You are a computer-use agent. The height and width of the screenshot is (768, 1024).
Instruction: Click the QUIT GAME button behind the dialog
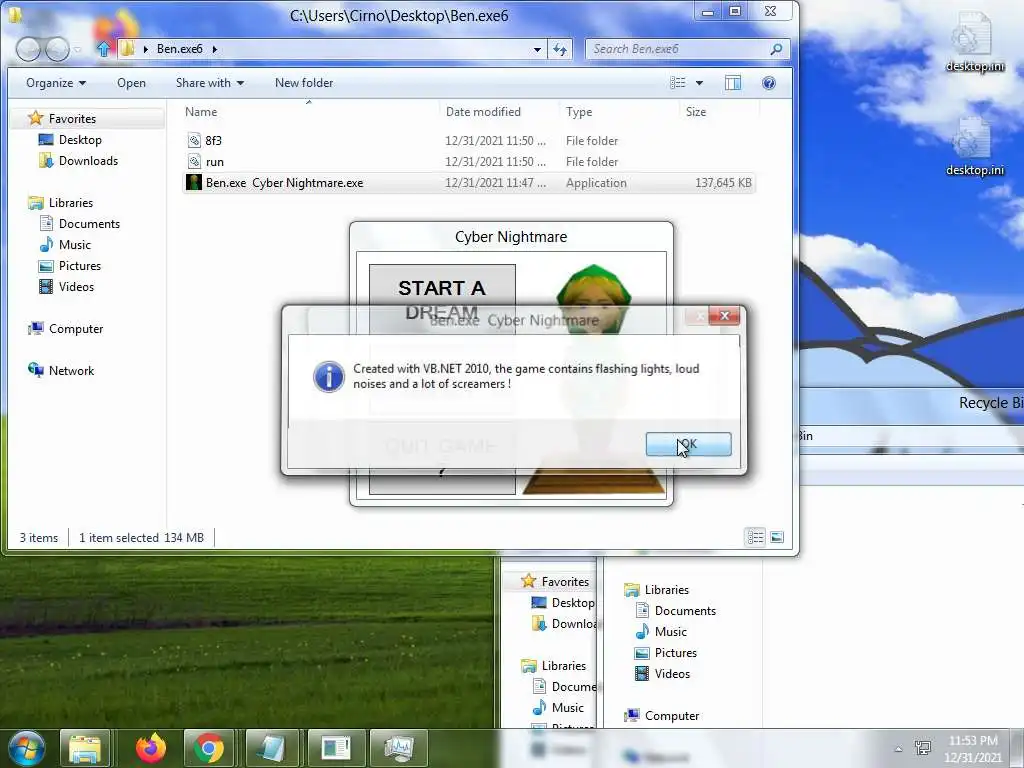tap(442, 457)
